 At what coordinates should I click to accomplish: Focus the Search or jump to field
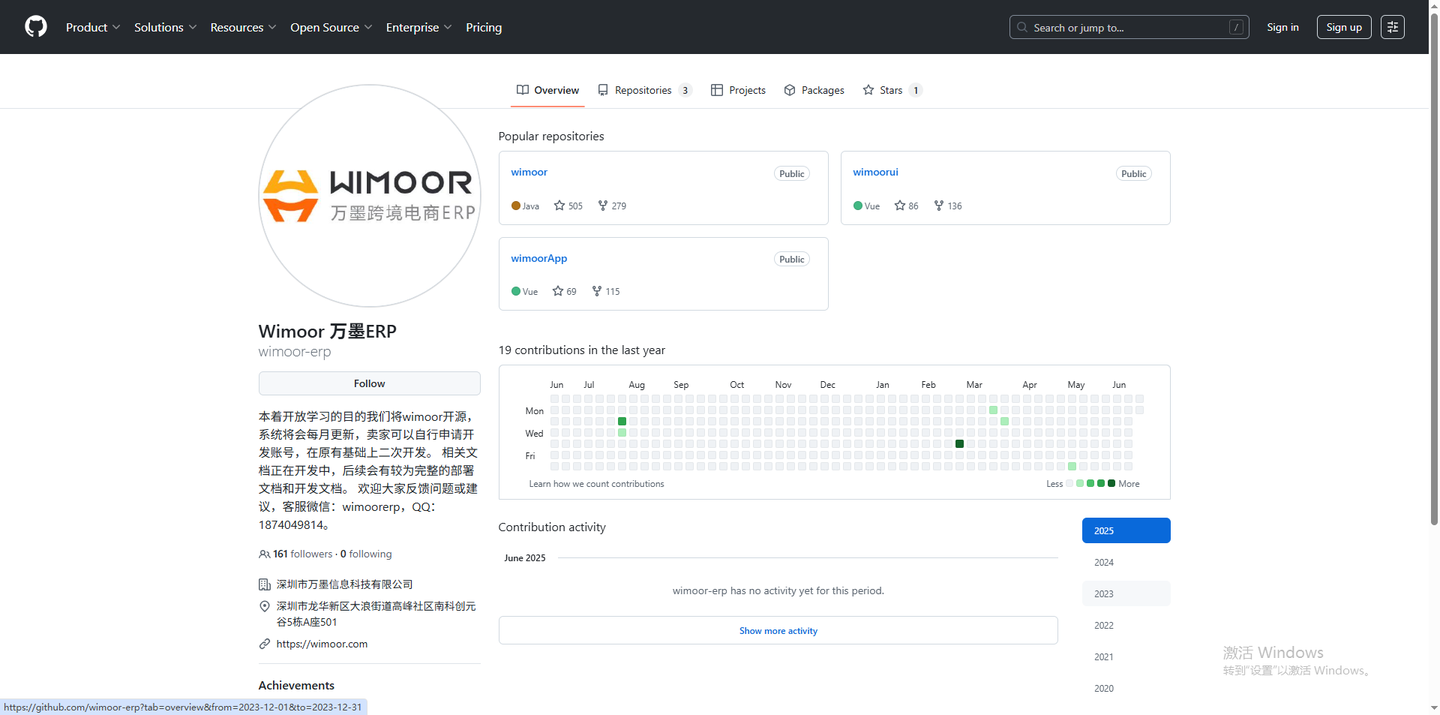[x=1130, y=27]
